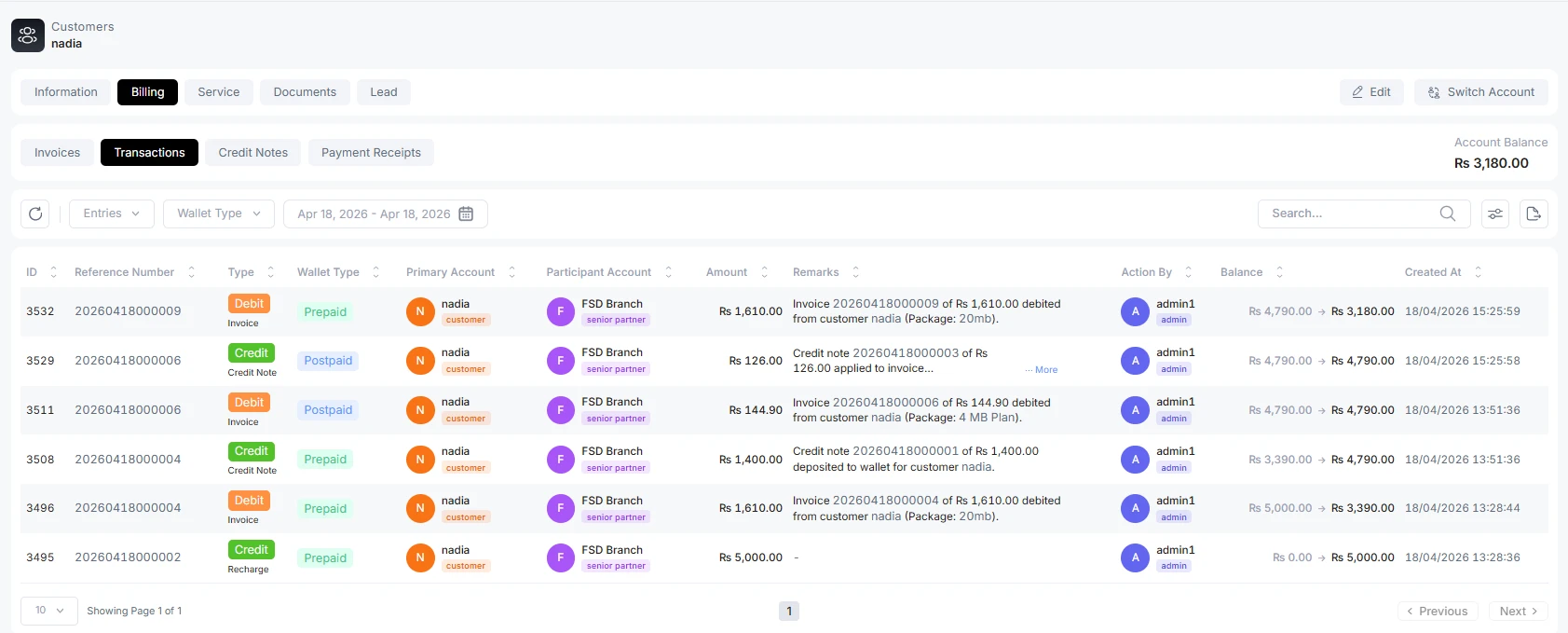Image resolution: width=1568 pixels, height=633 pixels.
Task: Click invoice number 20260418000009 in remarks
Action: pos(886,304)
